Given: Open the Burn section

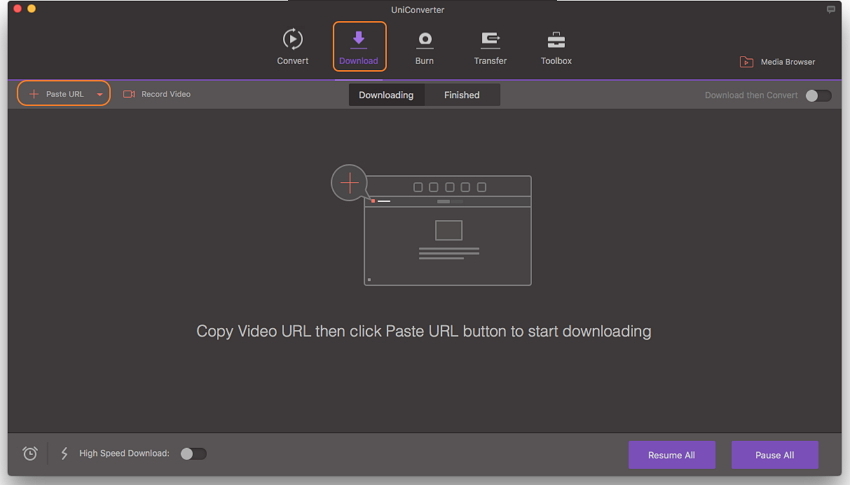Looking at the screenshot, I should (x=424, y=47).
